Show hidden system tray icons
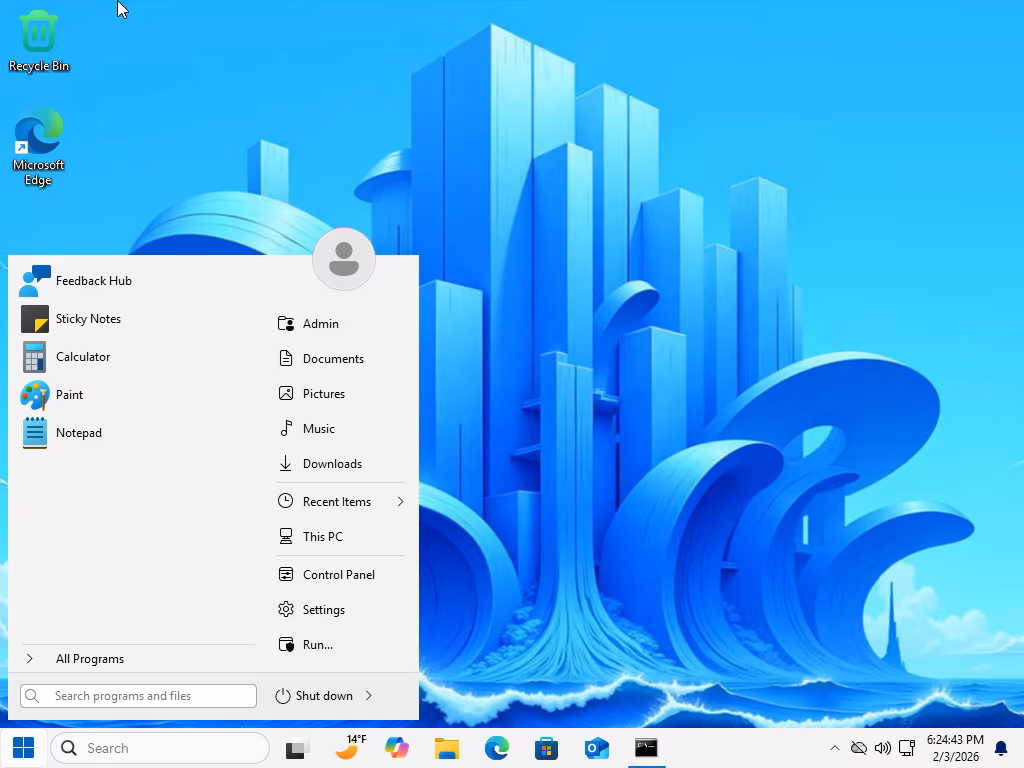This screenshot has height=768, width=1024. (835, 748)
